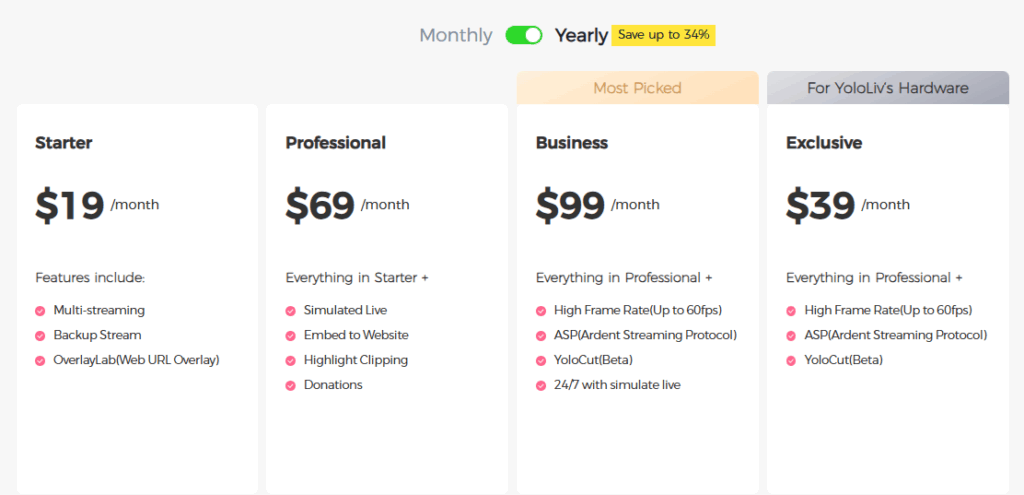The height and width of the screenshot is (495, 1024).
Task: Toggle the Monthly/Yearly billing switch
Action: (x=523, y=35)
